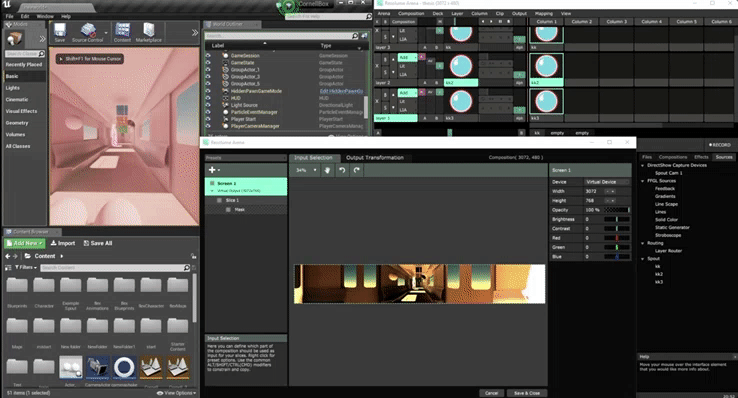Click the HUD actor icon

(225, 98)
